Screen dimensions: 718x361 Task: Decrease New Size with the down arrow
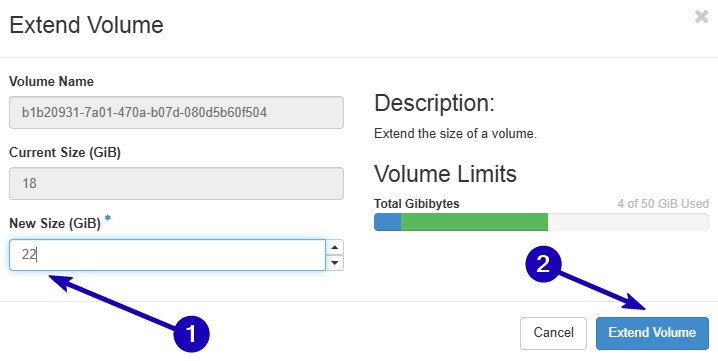click(x=335, y=263)
